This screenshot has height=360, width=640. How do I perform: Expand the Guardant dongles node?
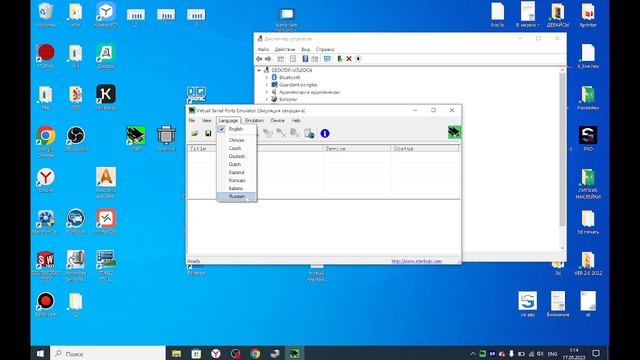[267, 85]
